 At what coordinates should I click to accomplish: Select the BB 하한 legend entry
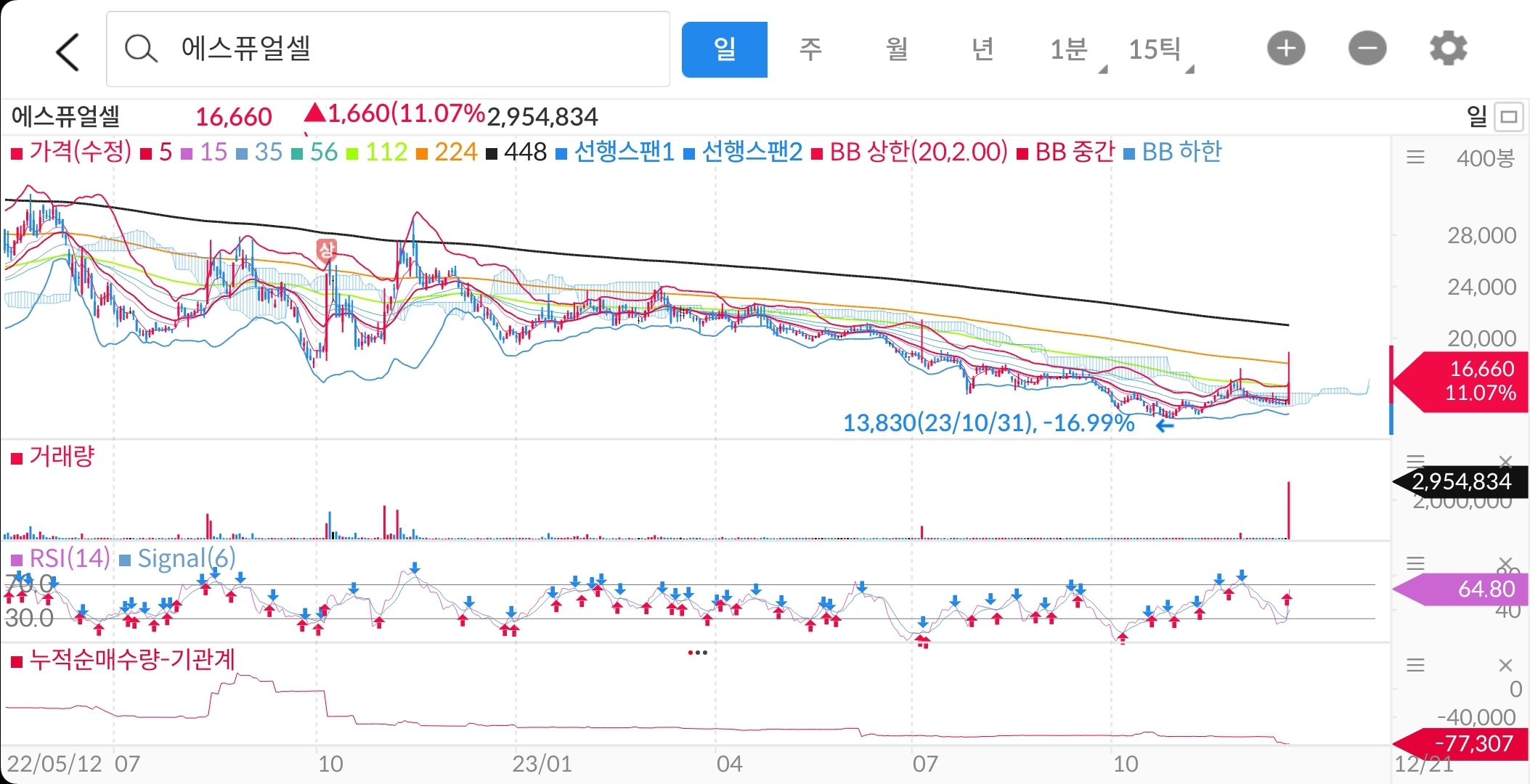coord(1173,152)
